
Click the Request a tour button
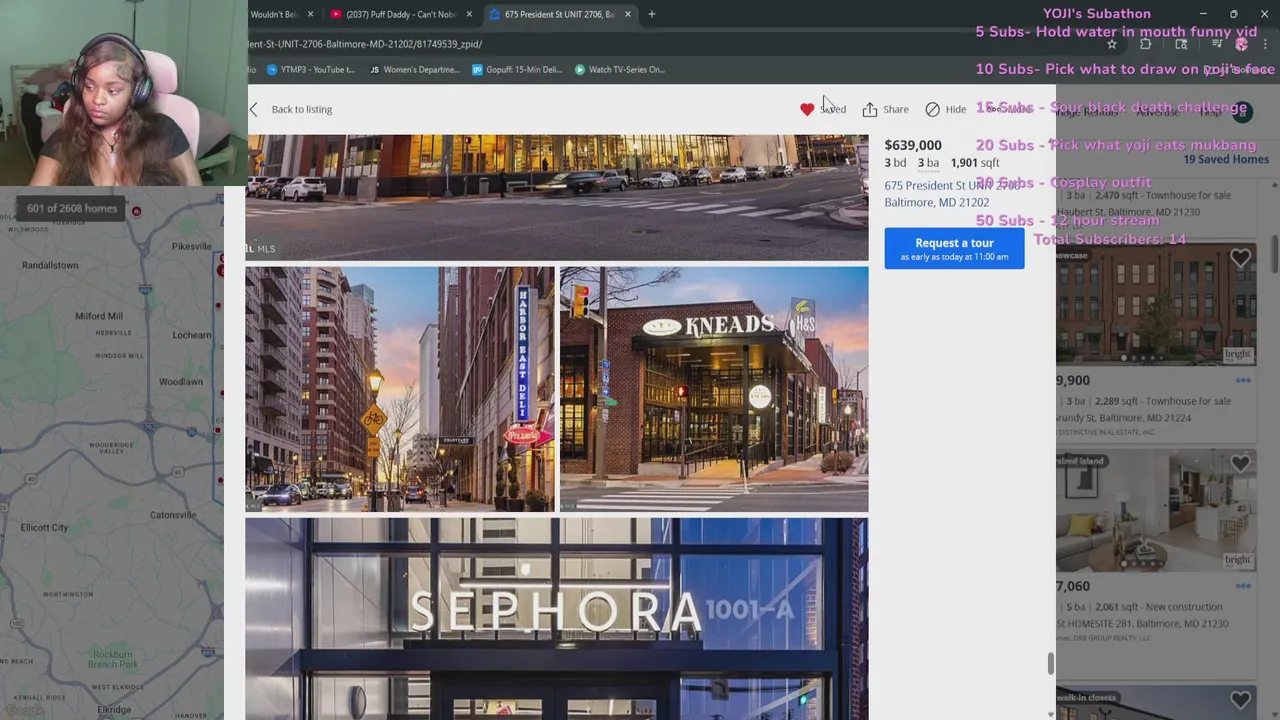point(954,248)
